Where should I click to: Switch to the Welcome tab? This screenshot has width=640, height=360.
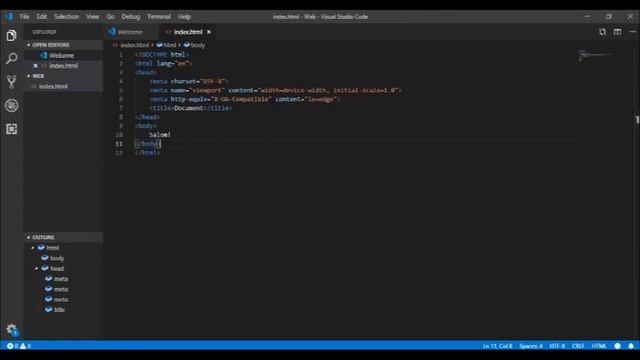(x=131, y=32)
